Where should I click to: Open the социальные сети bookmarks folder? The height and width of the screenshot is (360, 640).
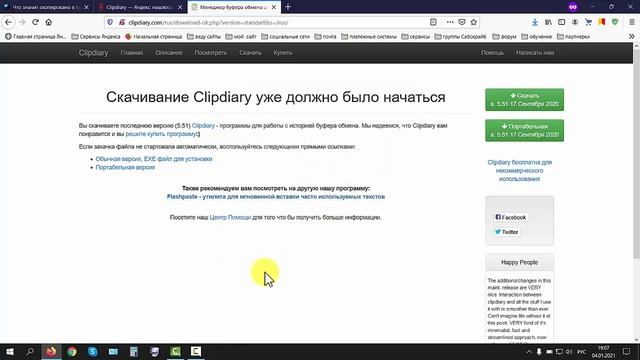click(285, 36)
